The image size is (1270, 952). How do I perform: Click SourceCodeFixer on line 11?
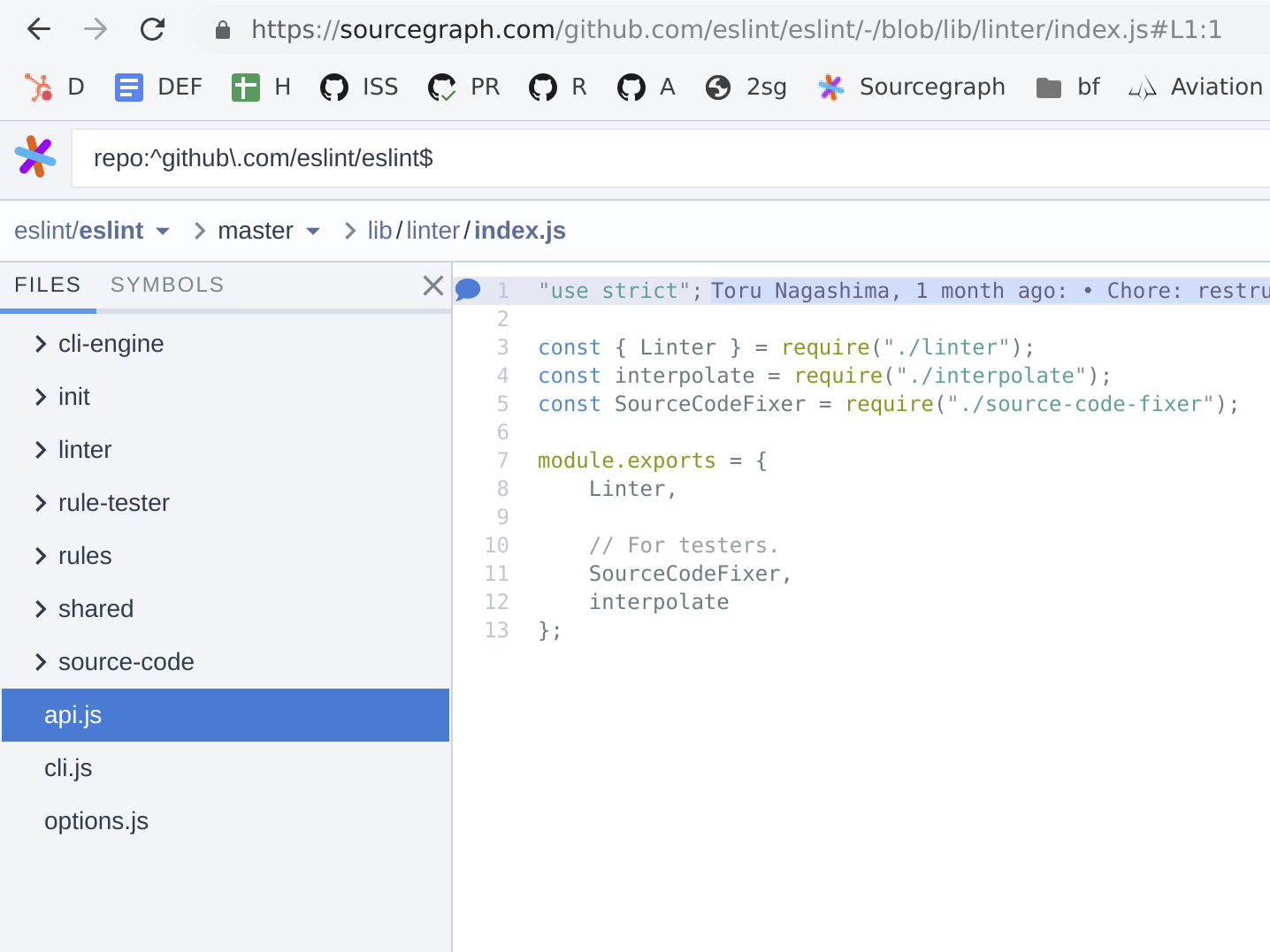coord(685,574)
